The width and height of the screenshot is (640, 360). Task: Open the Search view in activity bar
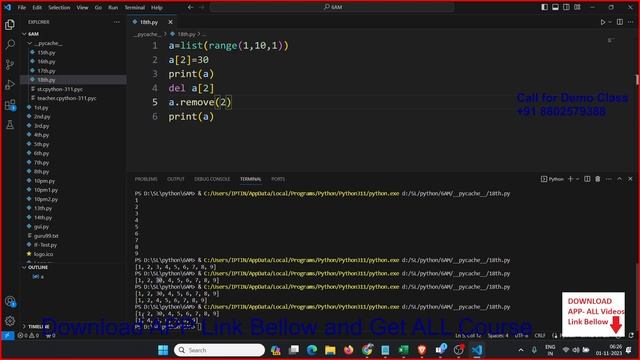(x=10, y=44)
